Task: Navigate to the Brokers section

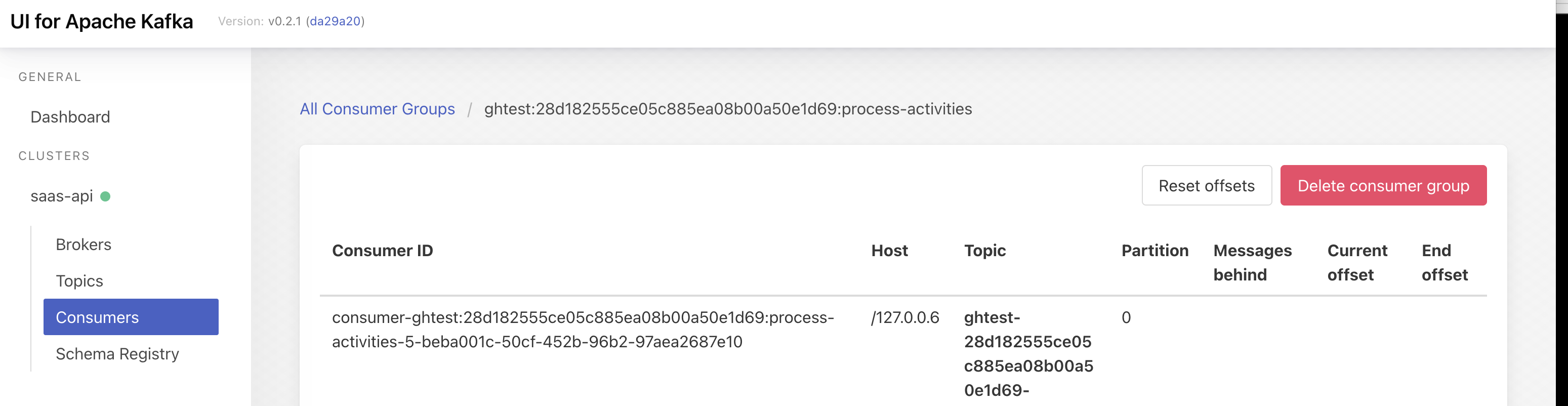Action: click(84, 244)
